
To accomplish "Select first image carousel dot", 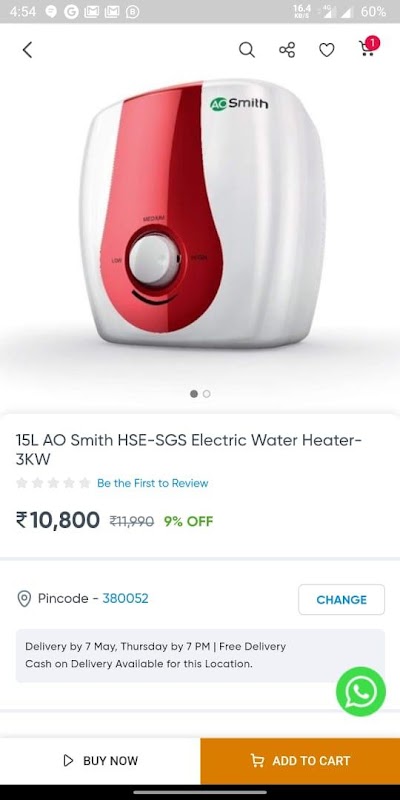I will tap(194, 393).
